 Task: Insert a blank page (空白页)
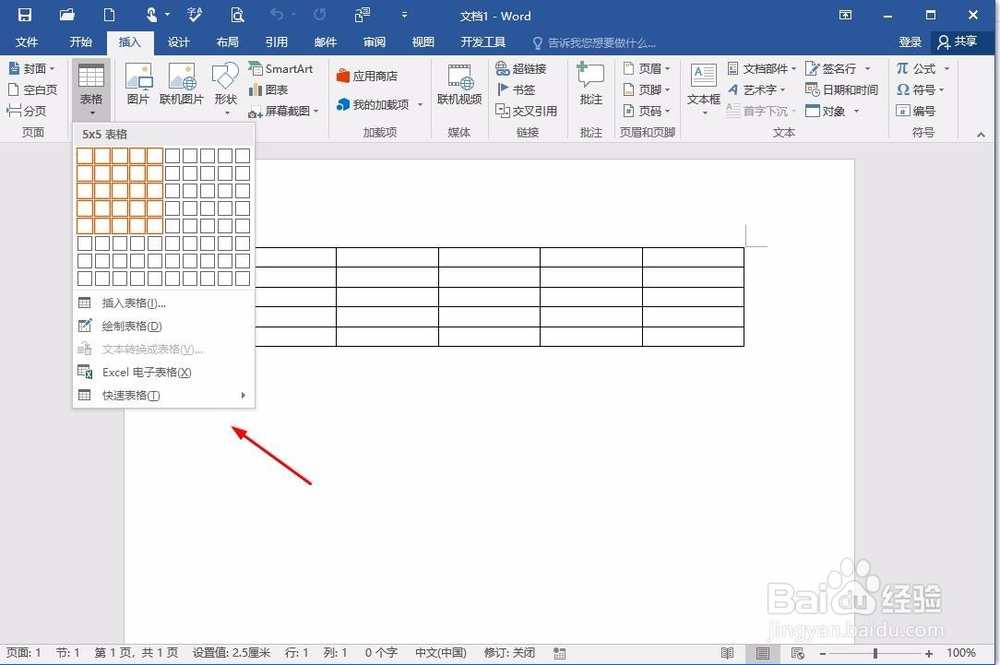[33, 89]
